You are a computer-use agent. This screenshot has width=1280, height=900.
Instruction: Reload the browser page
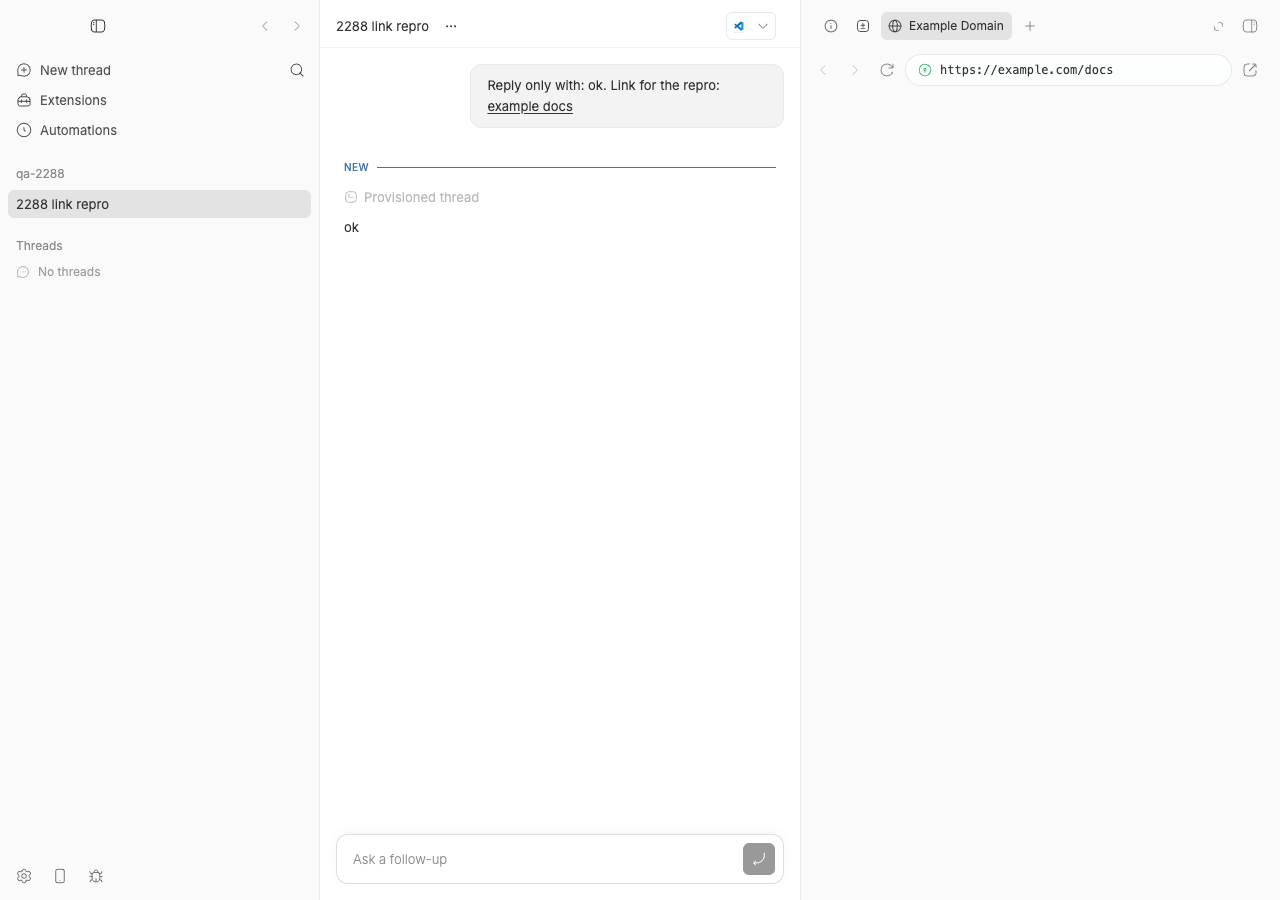(887, 70)
